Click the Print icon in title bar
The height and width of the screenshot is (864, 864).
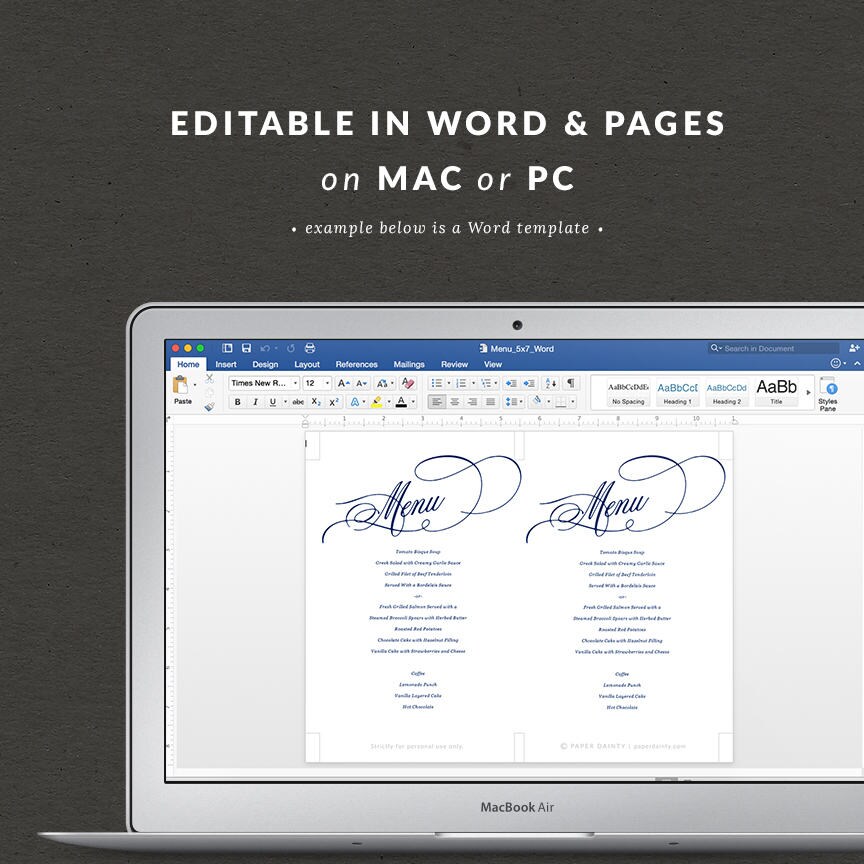[310, 348]
